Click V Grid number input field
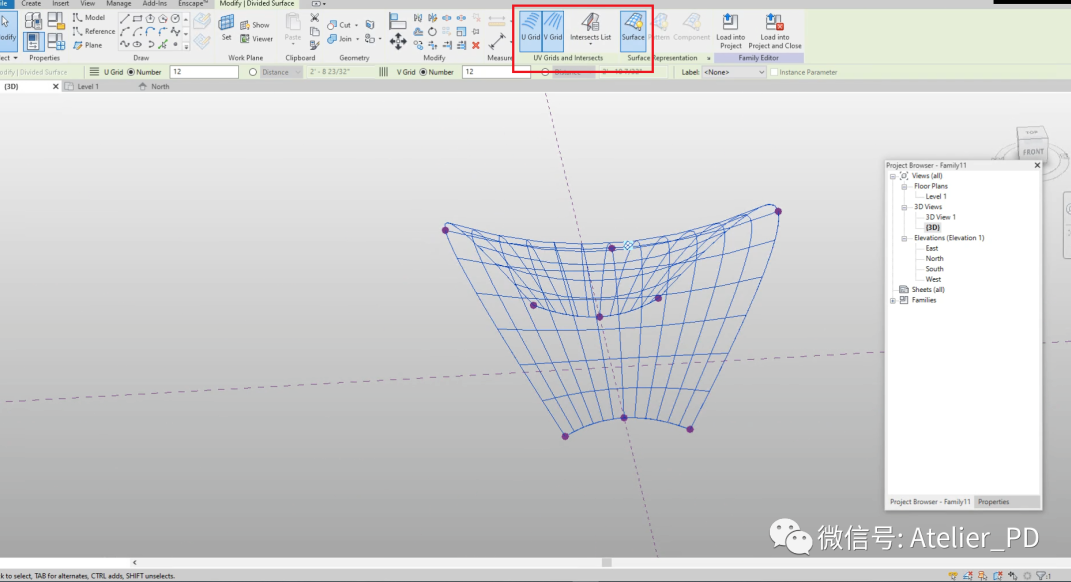 click(x=496, y=72)
